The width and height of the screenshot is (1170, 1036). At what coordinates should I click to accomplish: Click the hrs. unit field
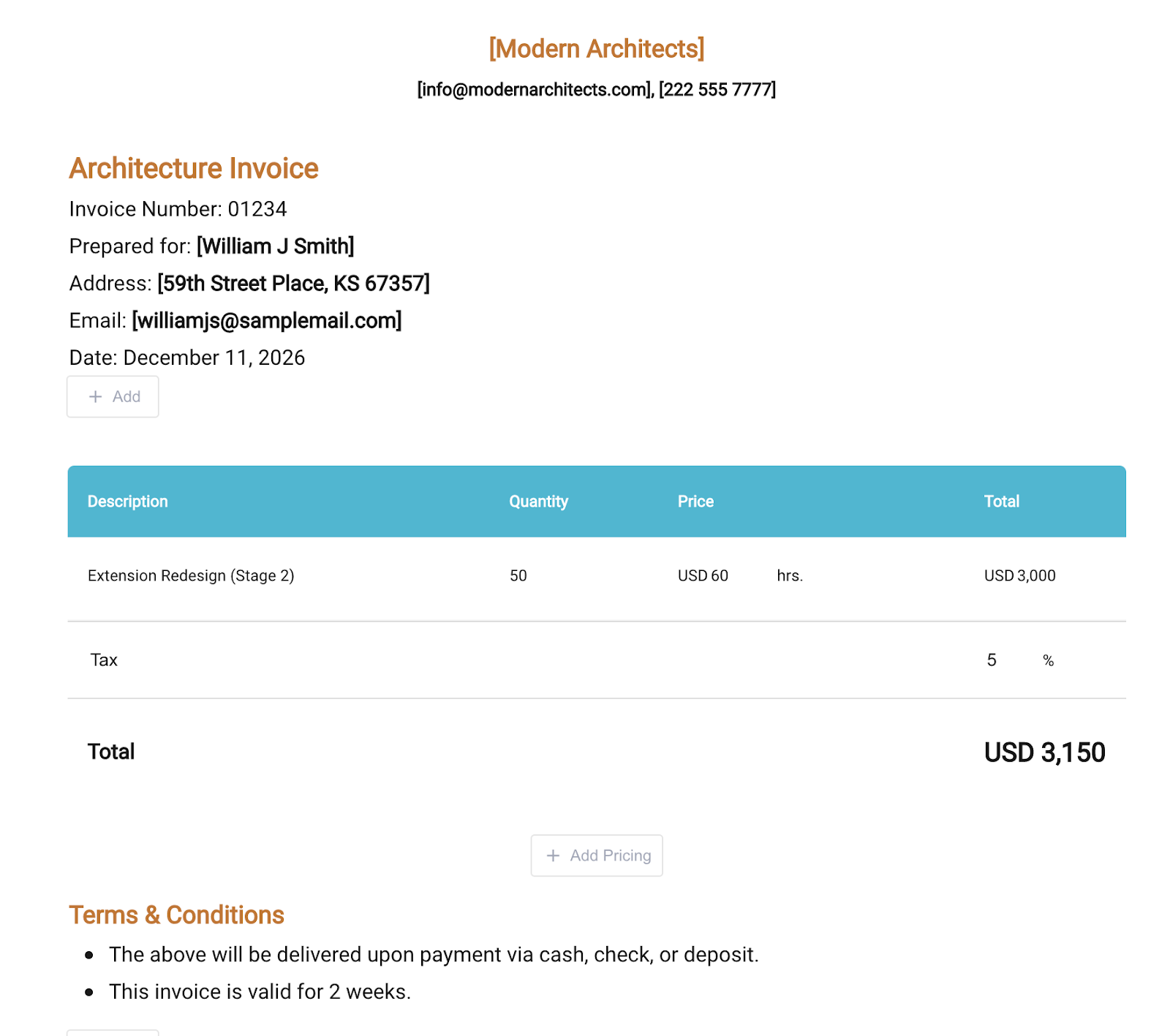pyautogui.click(x=790, y=575)
